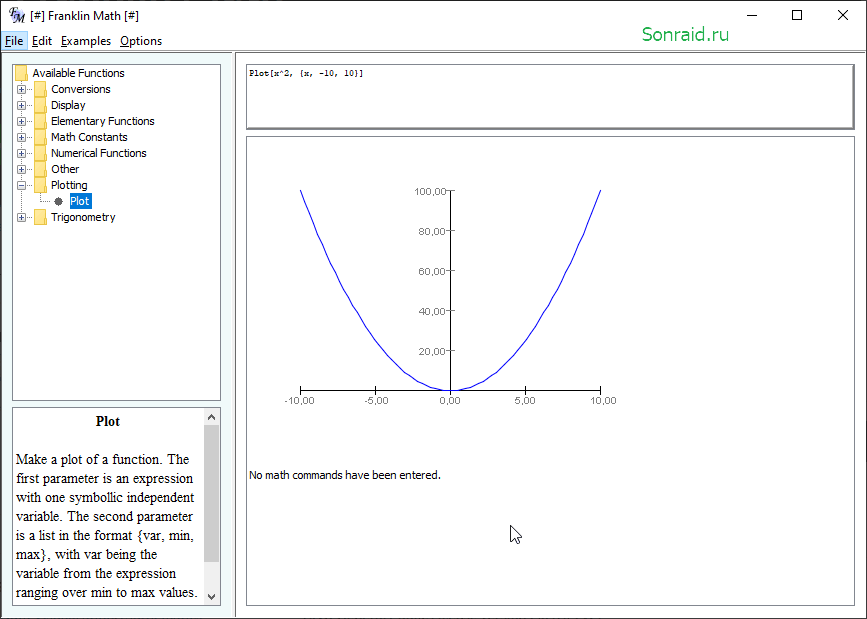This screenshot has width=867, height=619.
Task: Select the Available Functions root label
Action: 79,73
